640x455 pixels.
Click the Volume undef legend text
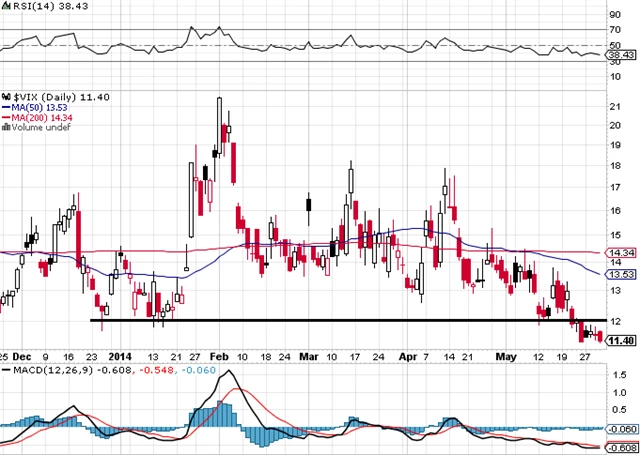[x=41, y=127]
